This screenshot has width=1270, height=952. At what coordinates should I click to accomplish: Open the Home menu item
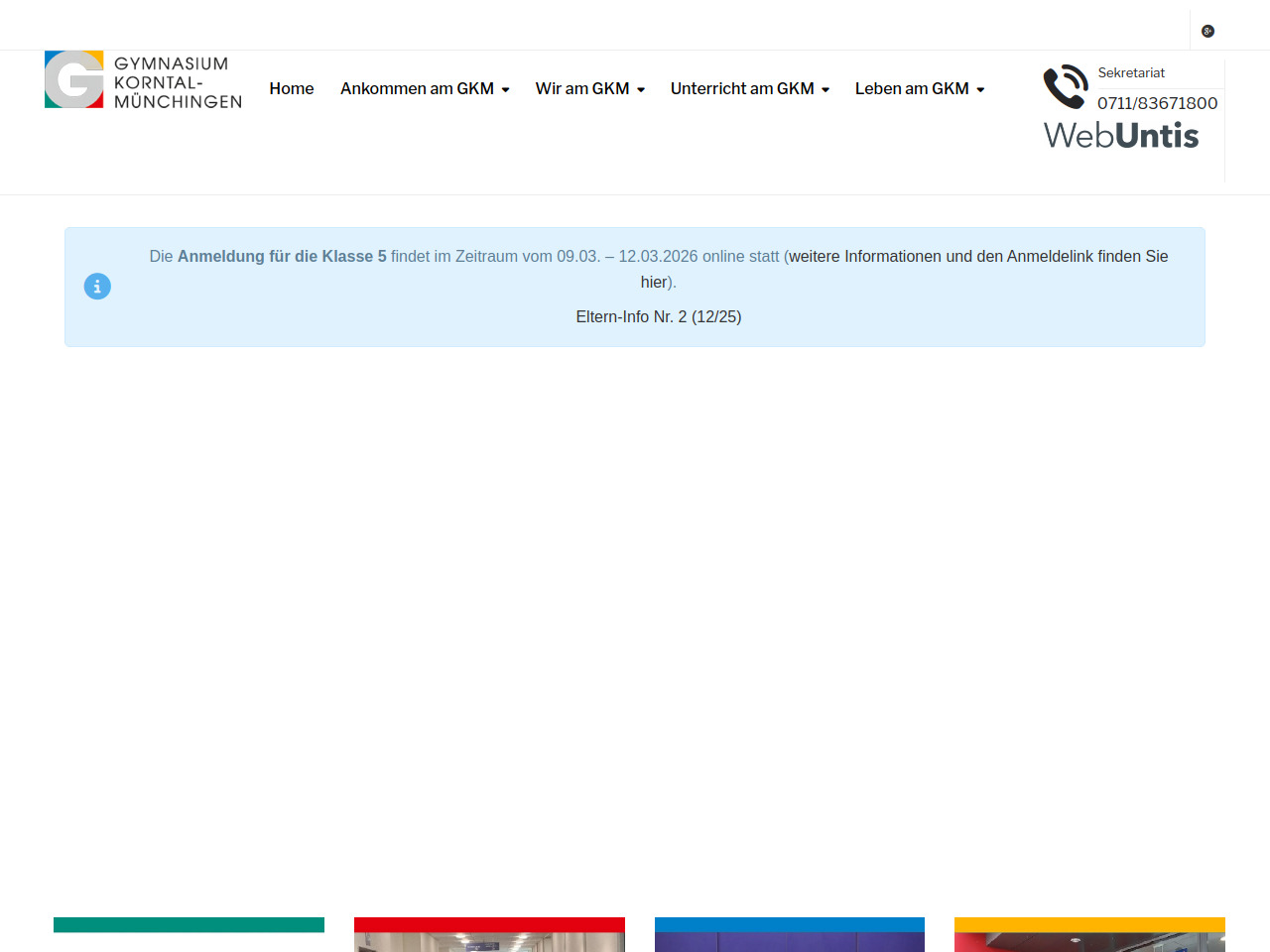point(291,89)
